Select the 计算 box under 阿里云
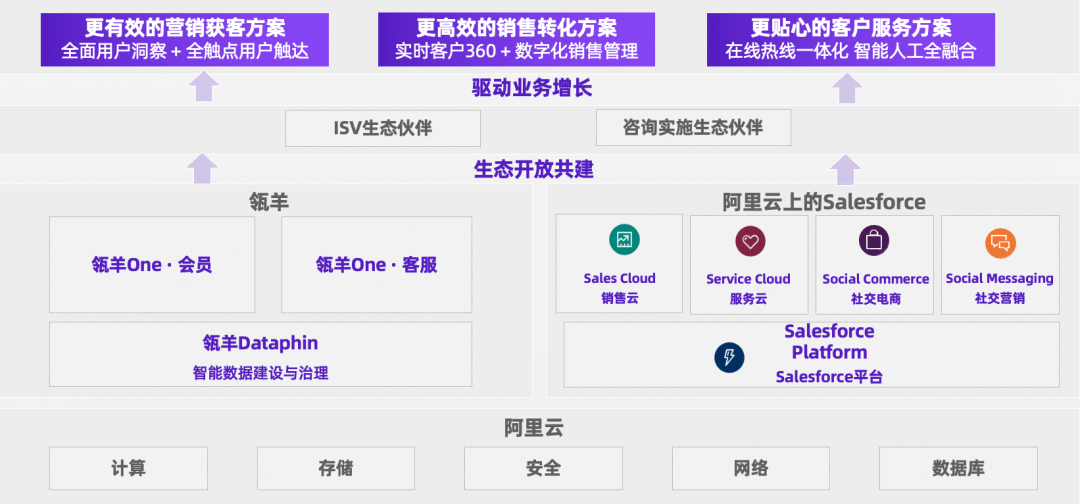The width and height of the screenshot is (1080, 504). (x=128, y=468)
